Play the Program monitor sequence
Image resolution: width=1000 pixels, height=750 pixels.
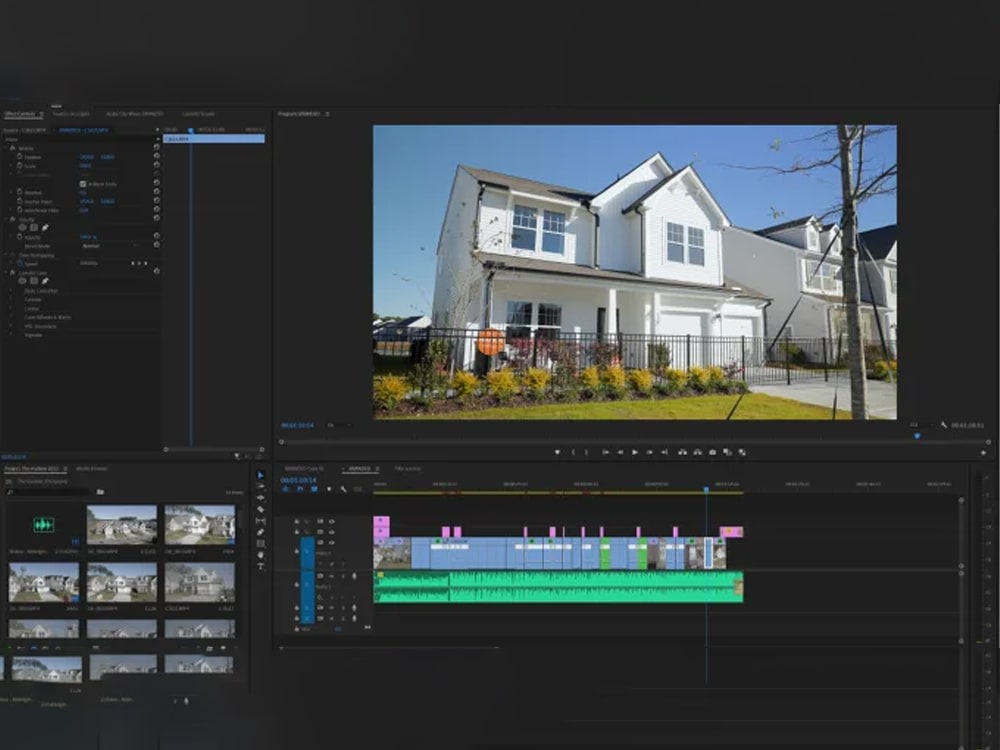635,452
